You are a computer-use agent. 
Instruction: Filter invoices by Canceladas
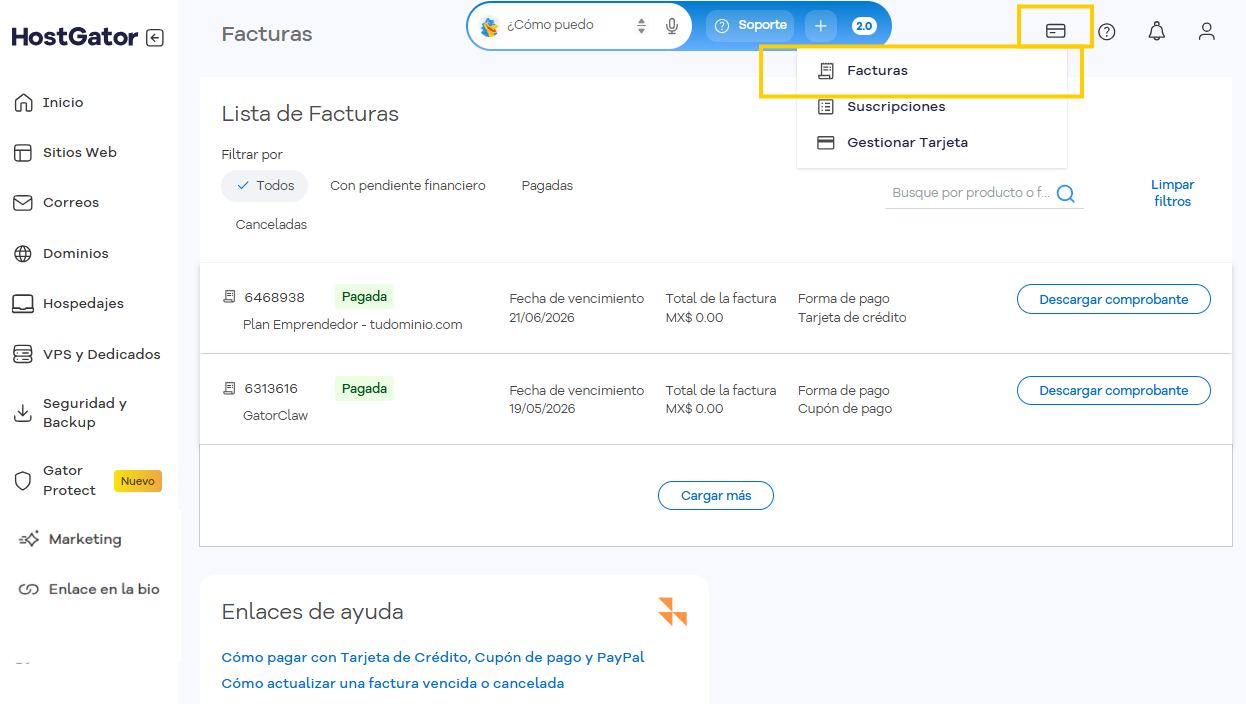click(271, 225)
